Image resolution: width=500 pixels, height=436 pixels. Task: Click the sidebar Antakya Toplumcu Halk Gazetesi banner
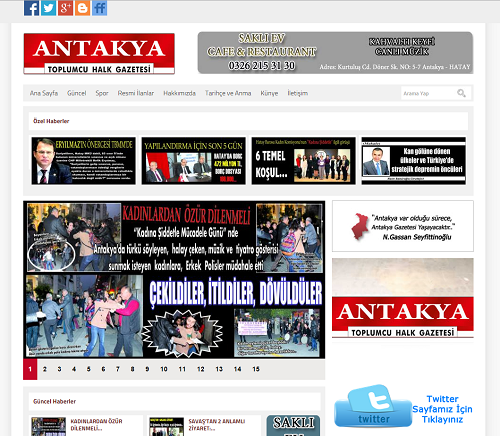(x=403, y=298)
